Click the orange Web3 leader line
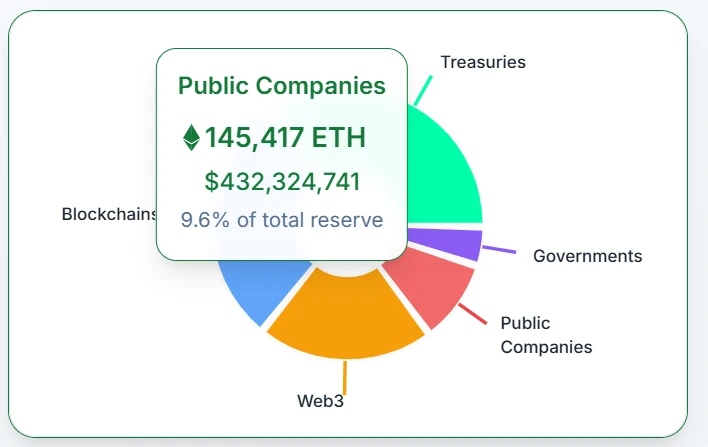The width and height of the screenshot is (708, 447). pyautogui.click(x=345, y=377)
